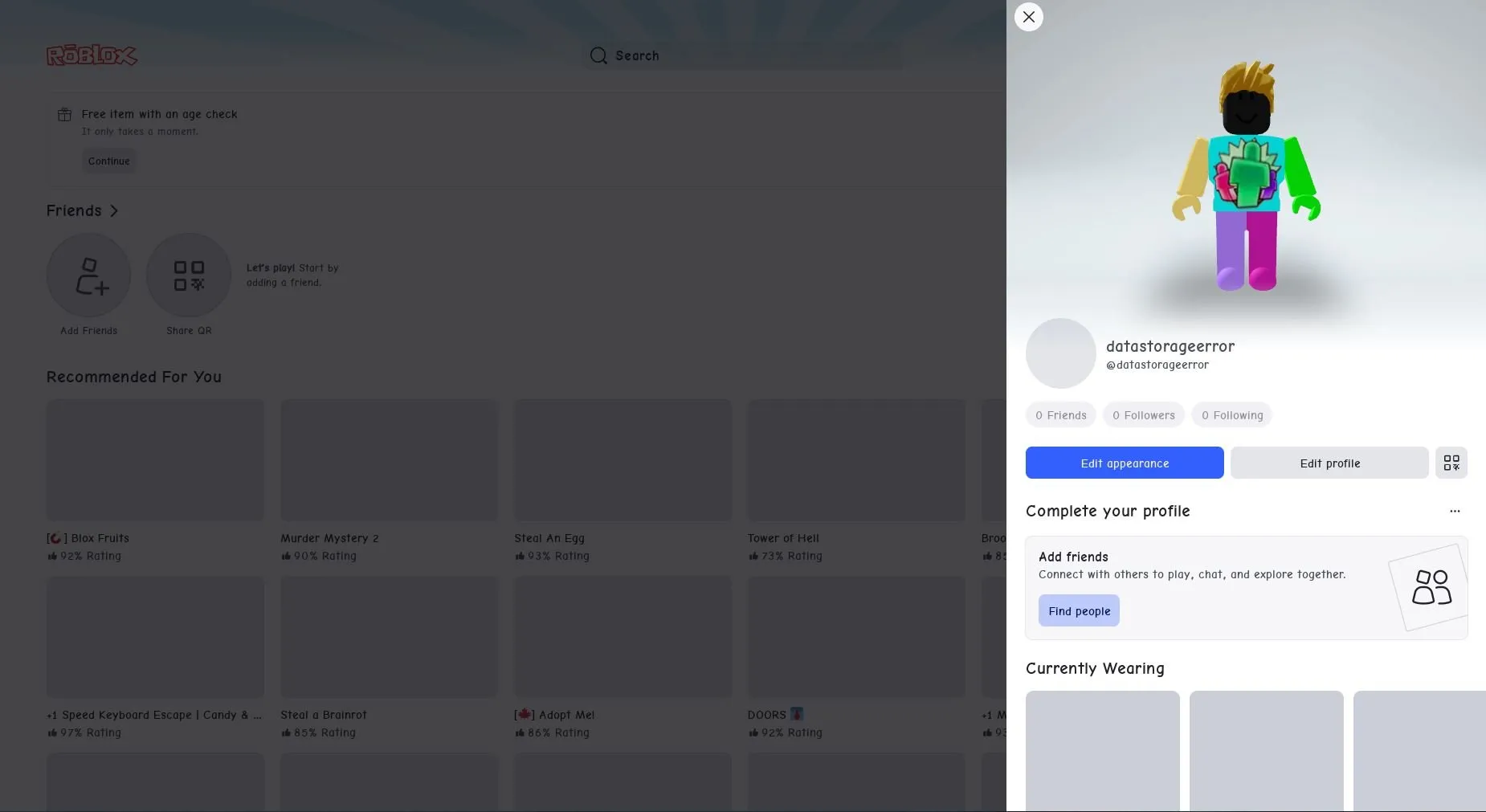This screenshot has height=812, width=1486.
Task: Open the Steal An Egg thumbnail
Action: pos(623,460)
